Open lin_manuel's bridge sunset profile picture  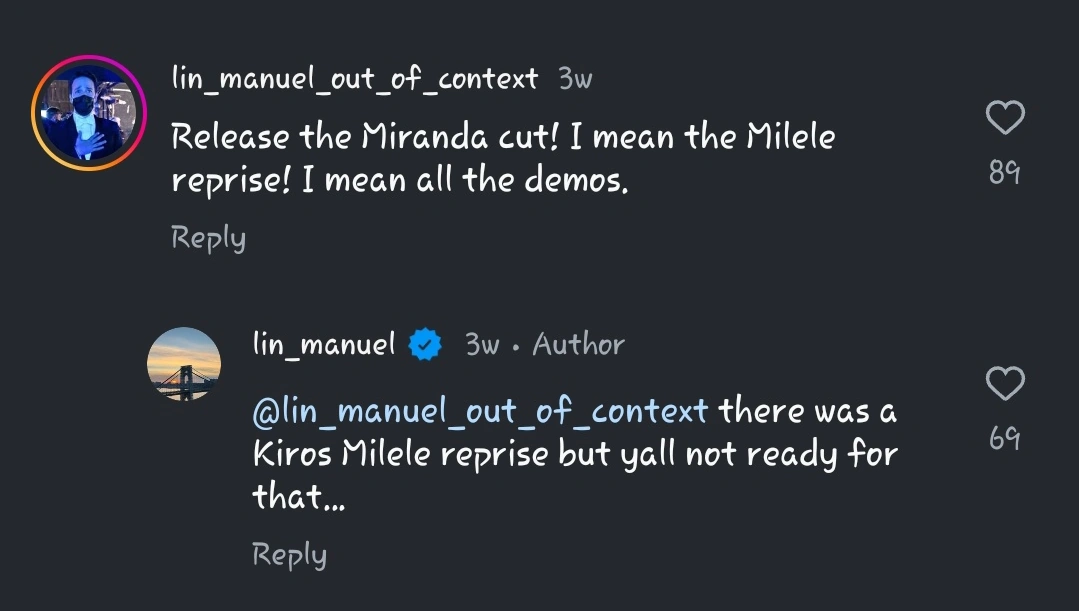pyautogui.click(x=183, y=364)
